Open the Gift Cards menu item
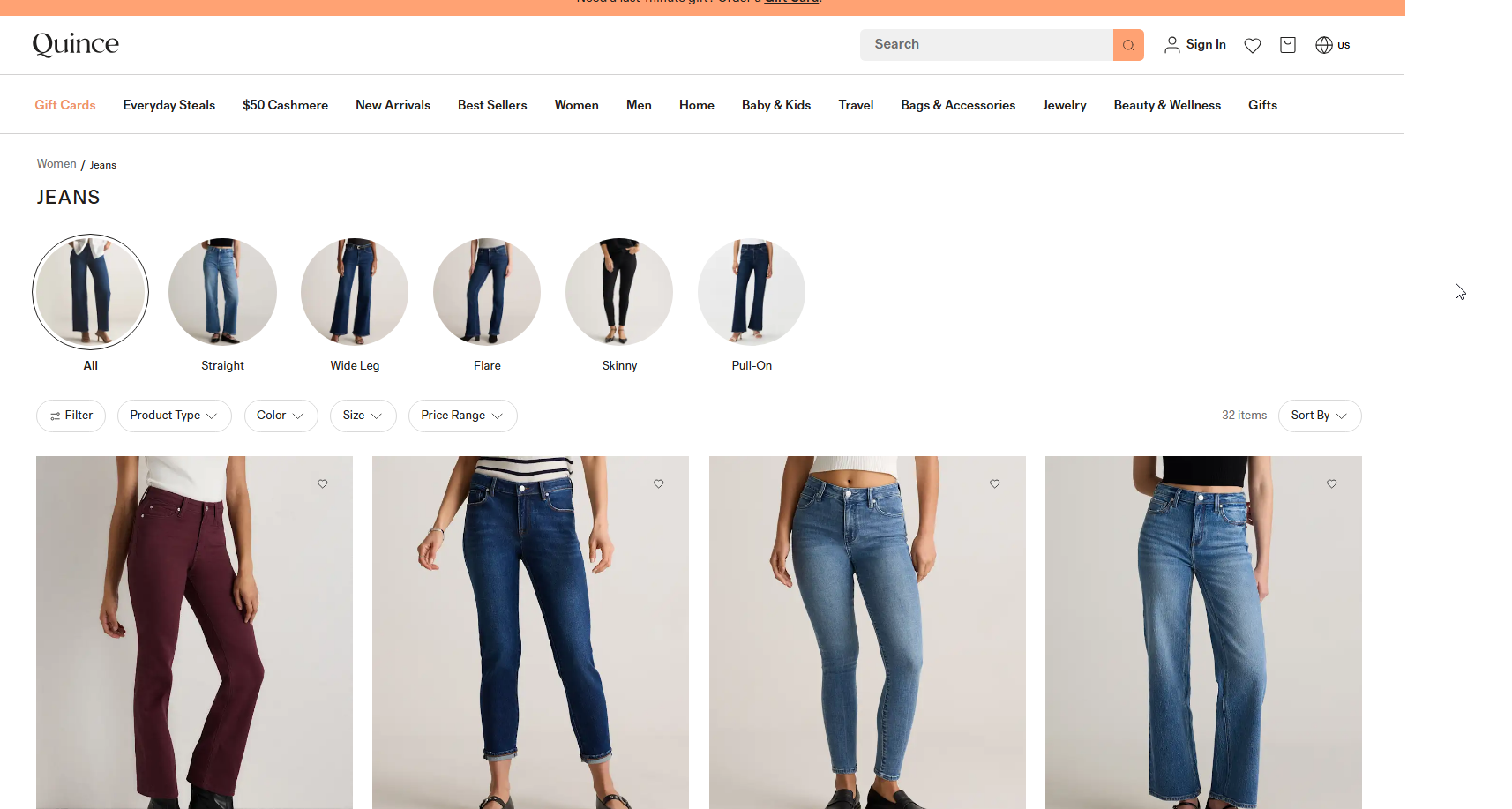The width and height of the screenshot is (1512, 809). pyautogui.click(x=65, y=105)
